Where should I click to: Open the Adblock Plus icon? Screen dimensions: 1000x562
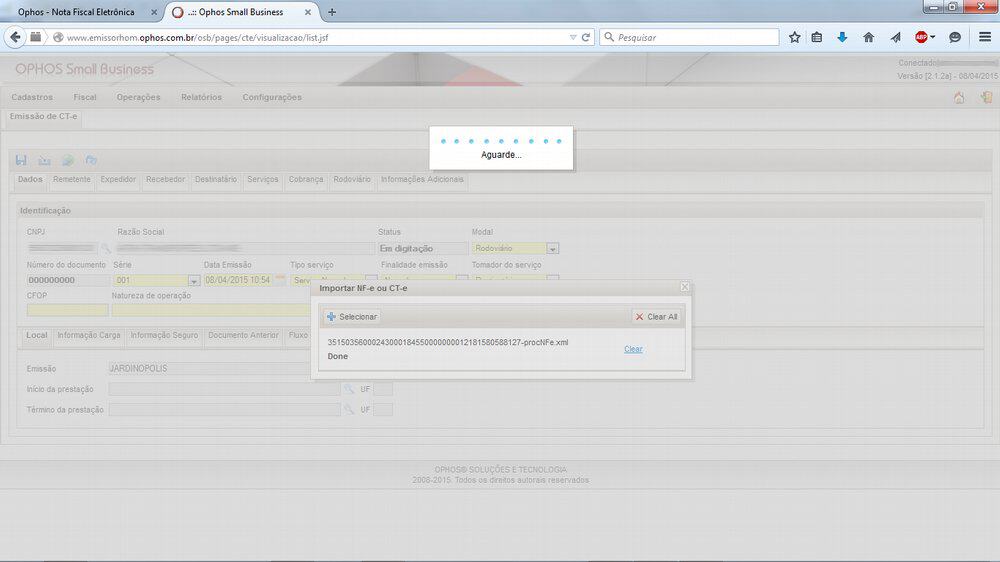pos(920,37)
